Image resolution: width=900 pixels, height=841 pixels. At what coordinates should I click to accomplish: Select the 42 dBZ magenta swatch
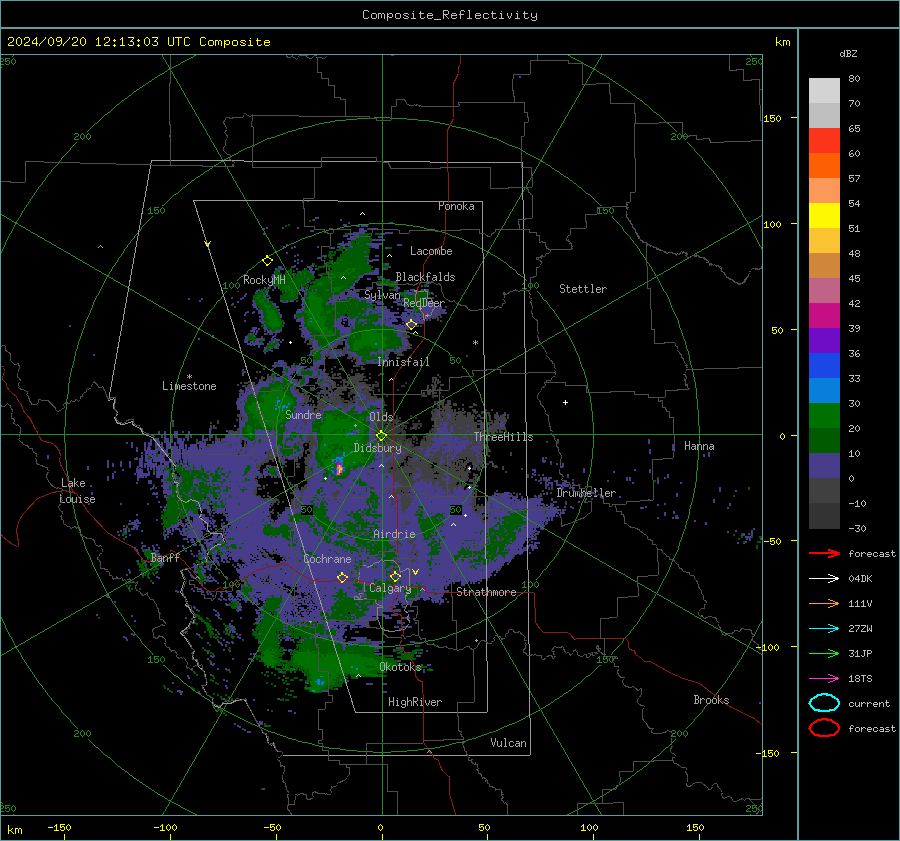(x=824, y=315)
